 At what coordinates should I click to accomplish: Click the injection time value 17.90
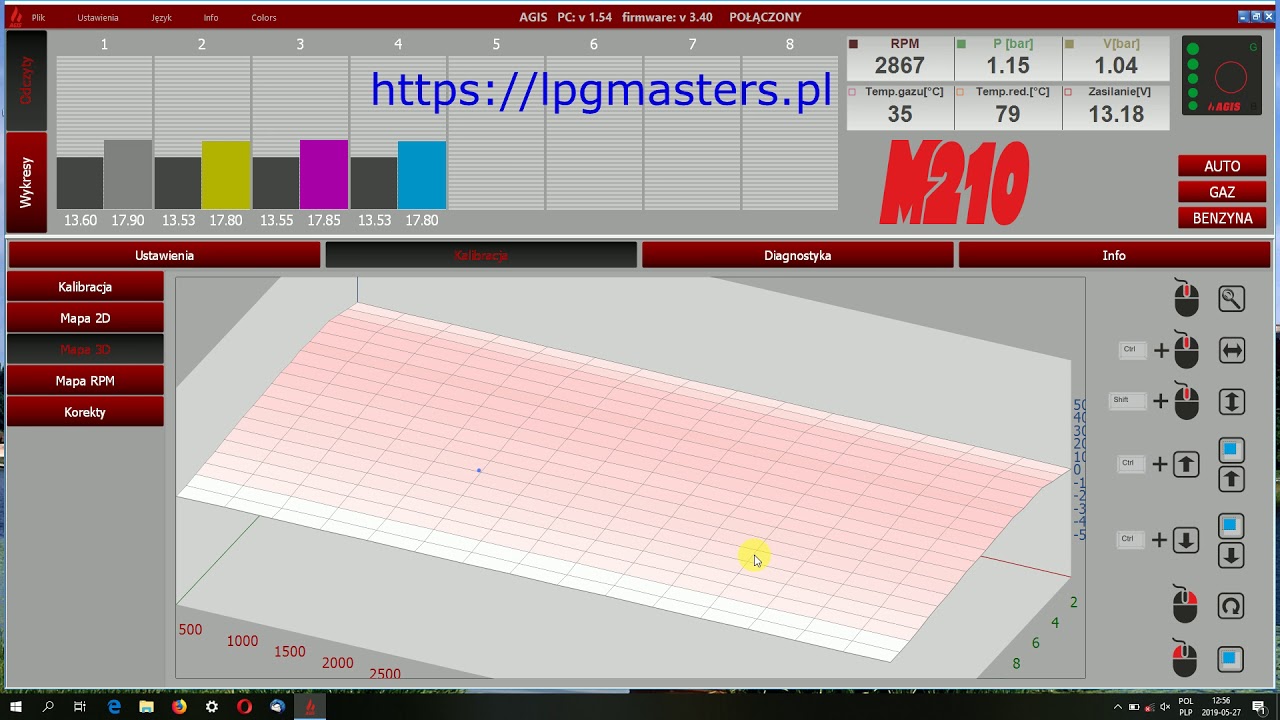point(128,220)
